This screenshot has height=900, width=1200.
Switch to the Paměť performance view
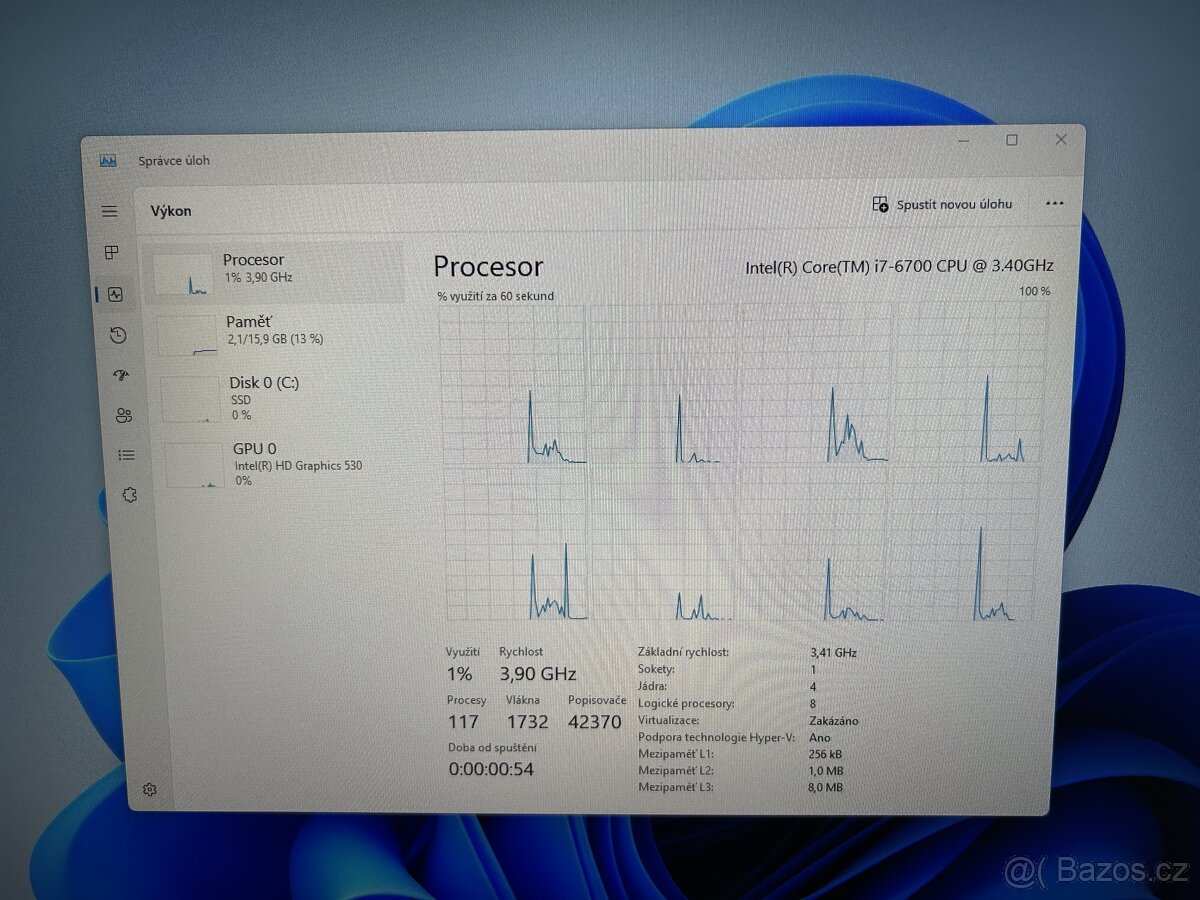point(270,330)
